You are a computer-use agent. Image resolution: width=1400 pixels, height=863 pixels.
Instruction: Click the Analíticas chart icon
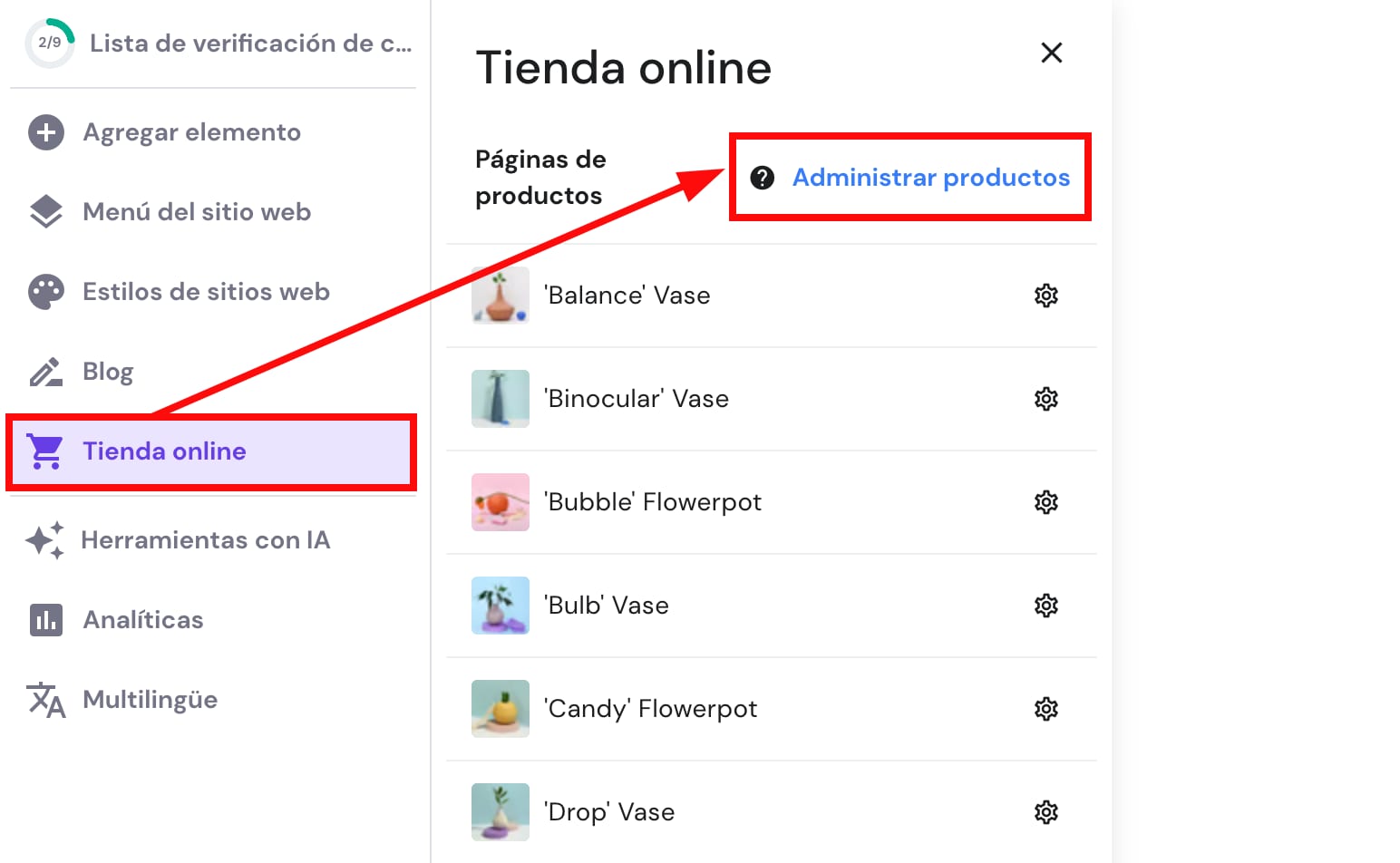45,619
